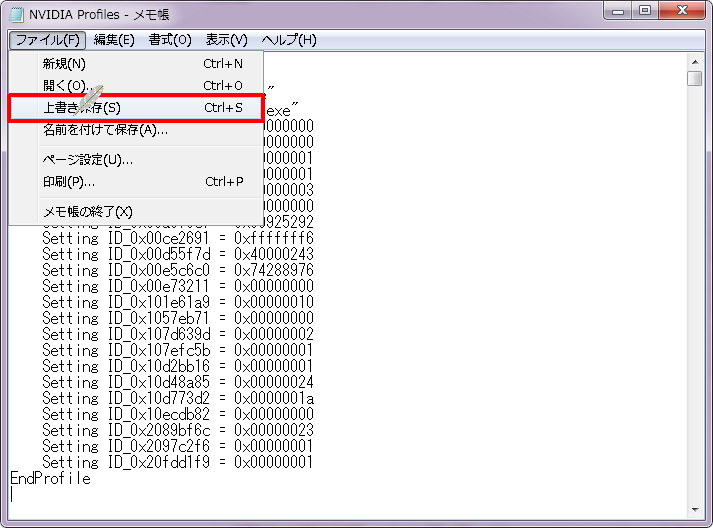
Task: Click the line with 'ID_0x107d639d'
Action: [x=178, y=334]
